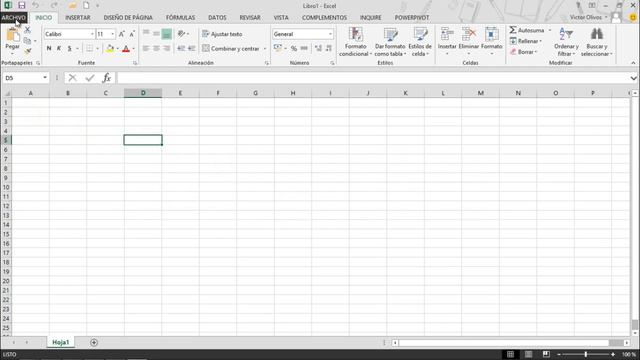Toggle bold N formatting
The width and height of the screenshot is (640, 360).
49,49
